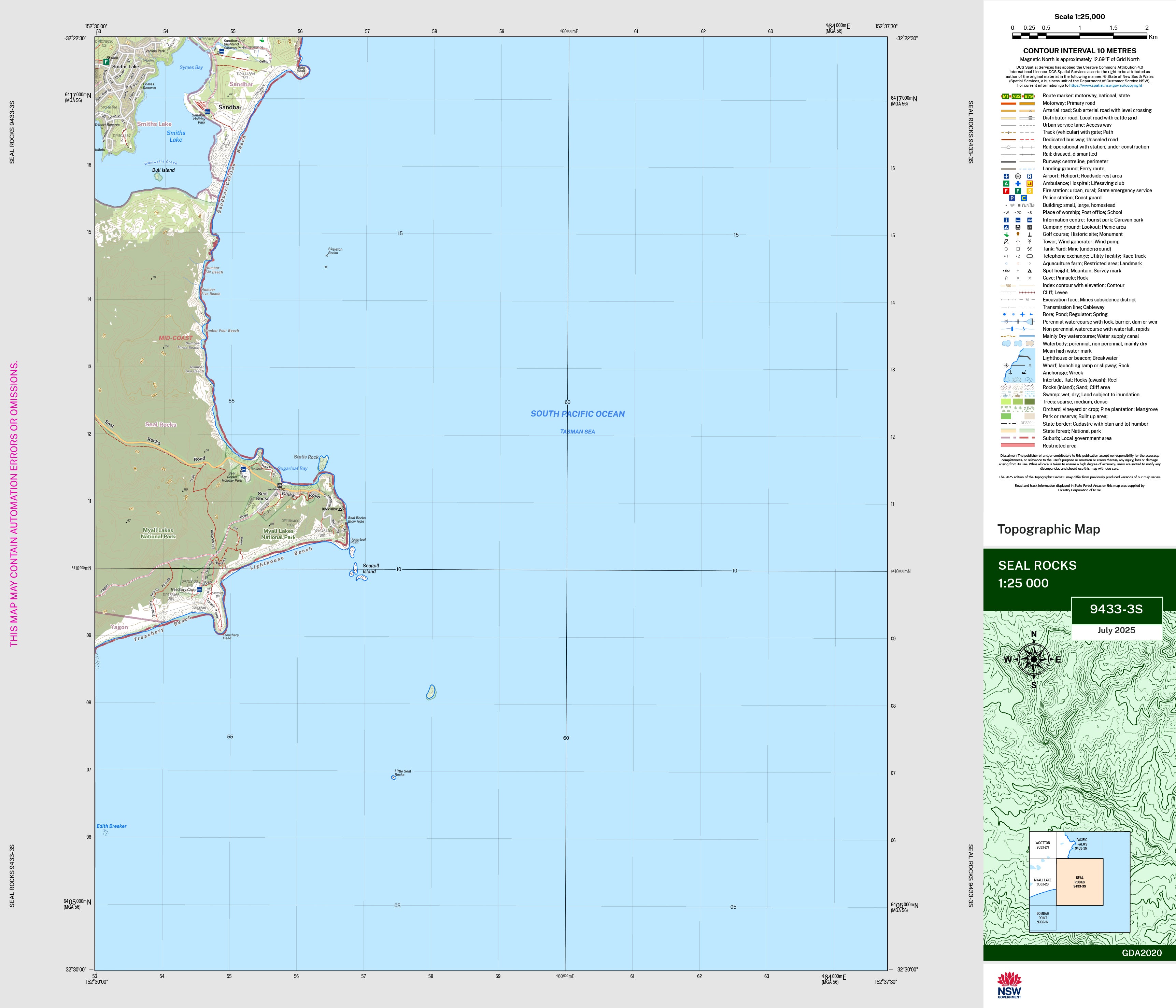Click the dense trees dark green swatch
This screenshot has width=1176, height=1008.
pyautogui.click(x=1030, y=402)
